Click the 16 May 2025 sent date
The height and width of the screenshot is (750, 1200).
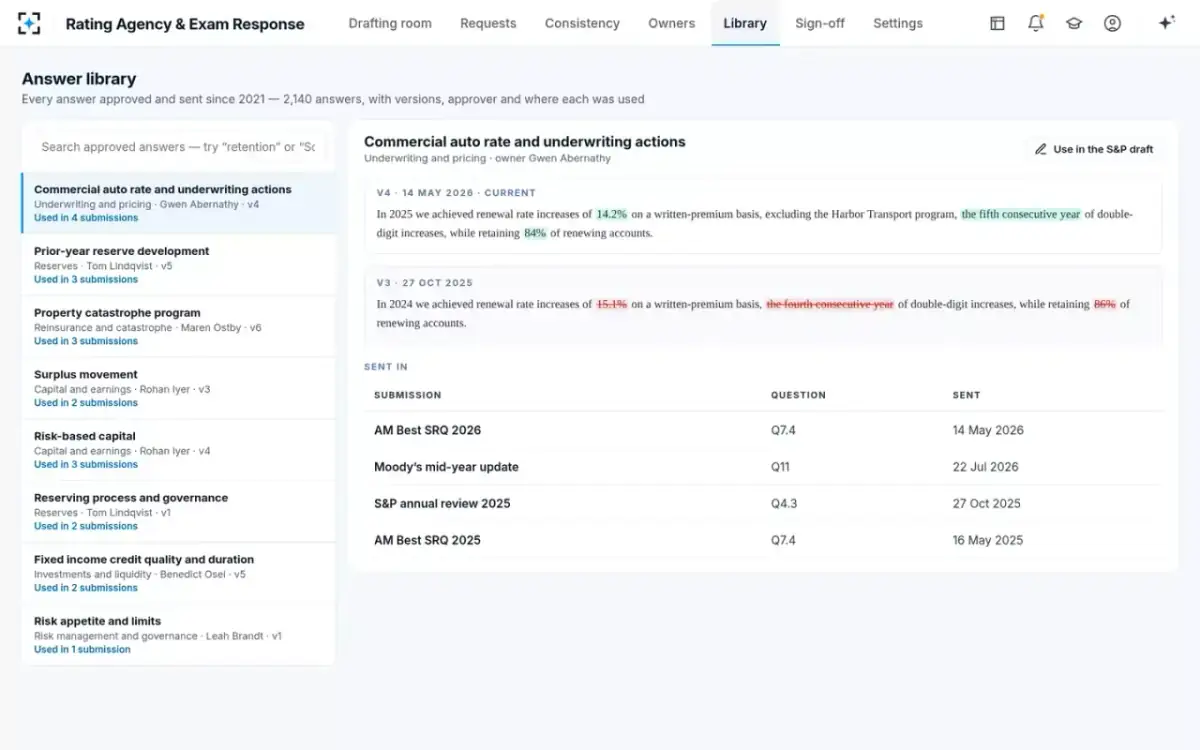988,540
